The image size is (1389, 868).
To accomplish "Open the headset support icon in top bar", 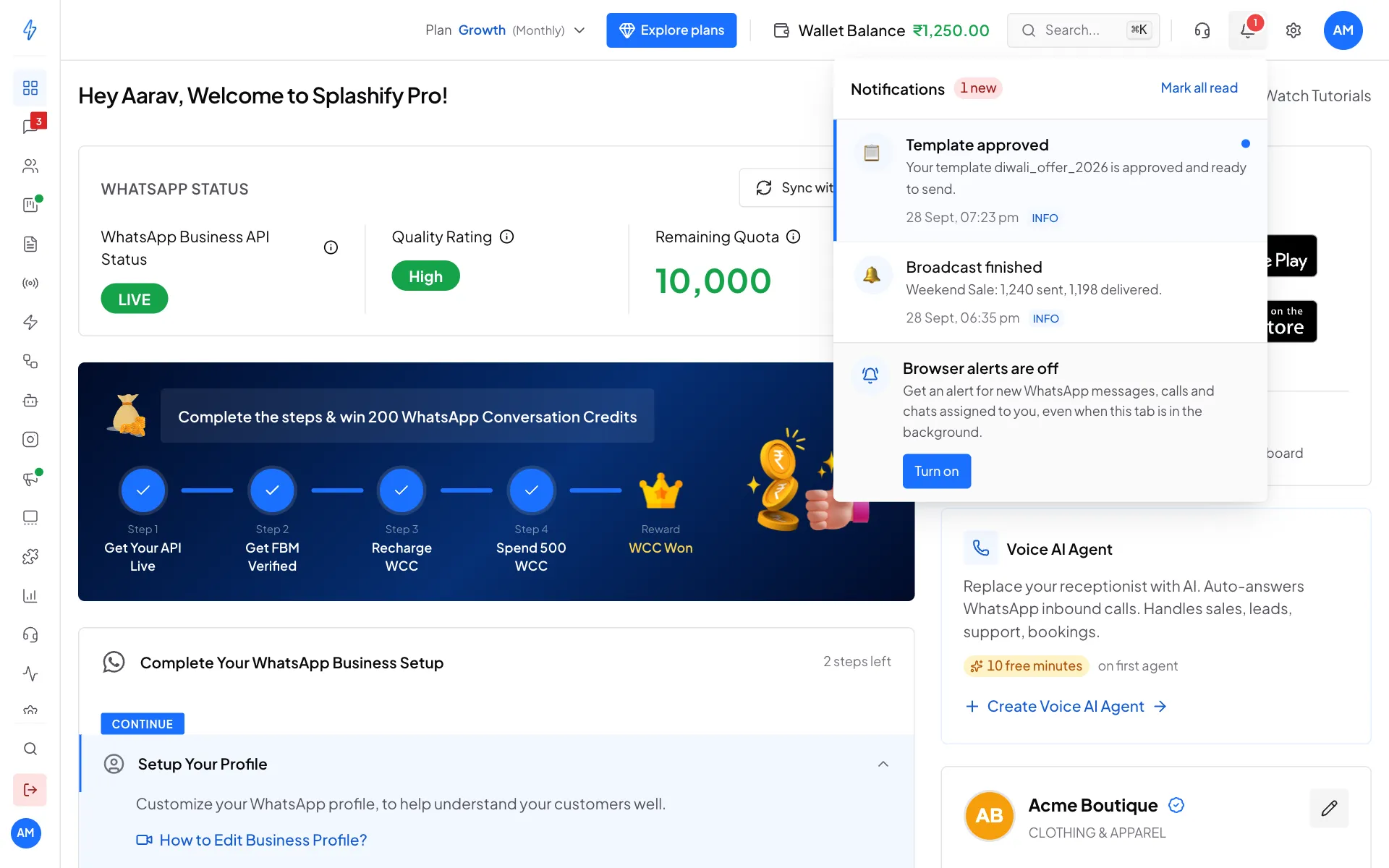I will [x=1202, y=30].
